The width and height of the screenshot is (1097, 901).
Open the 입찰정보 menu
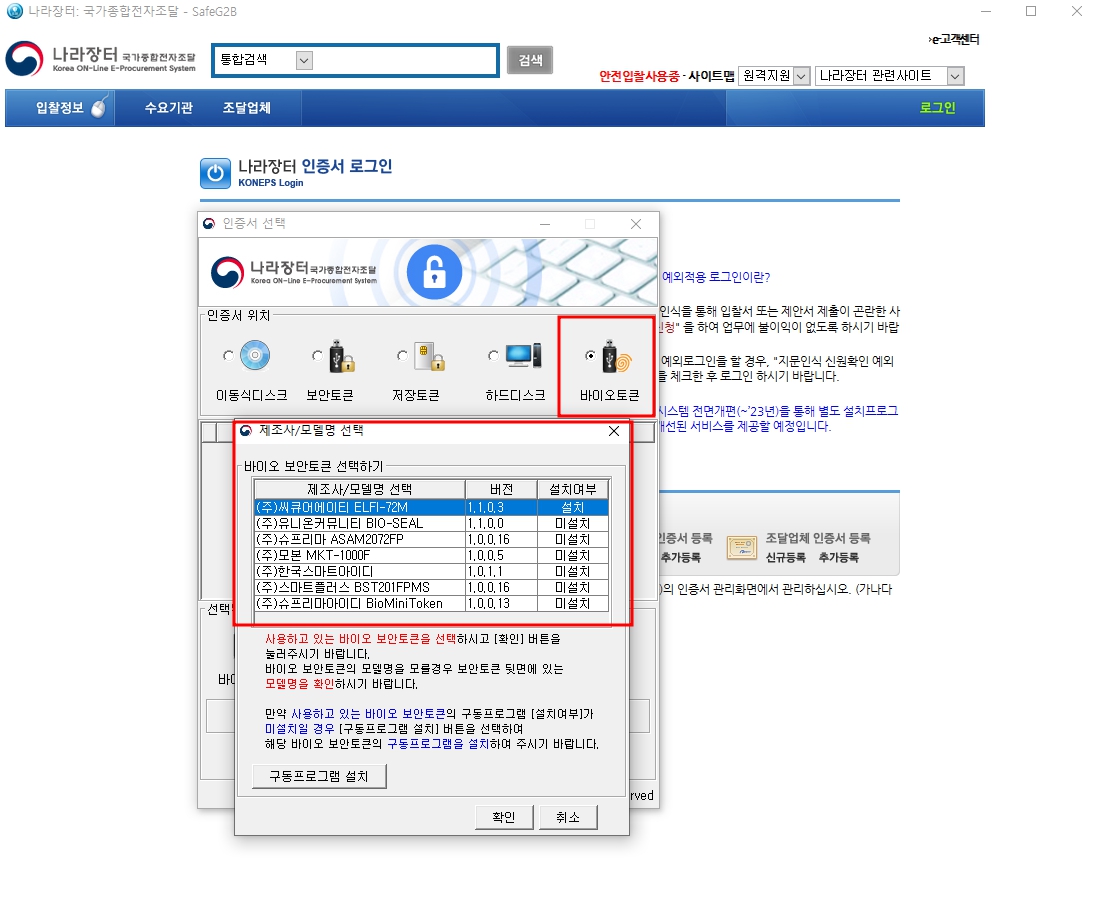coord(59,108)
